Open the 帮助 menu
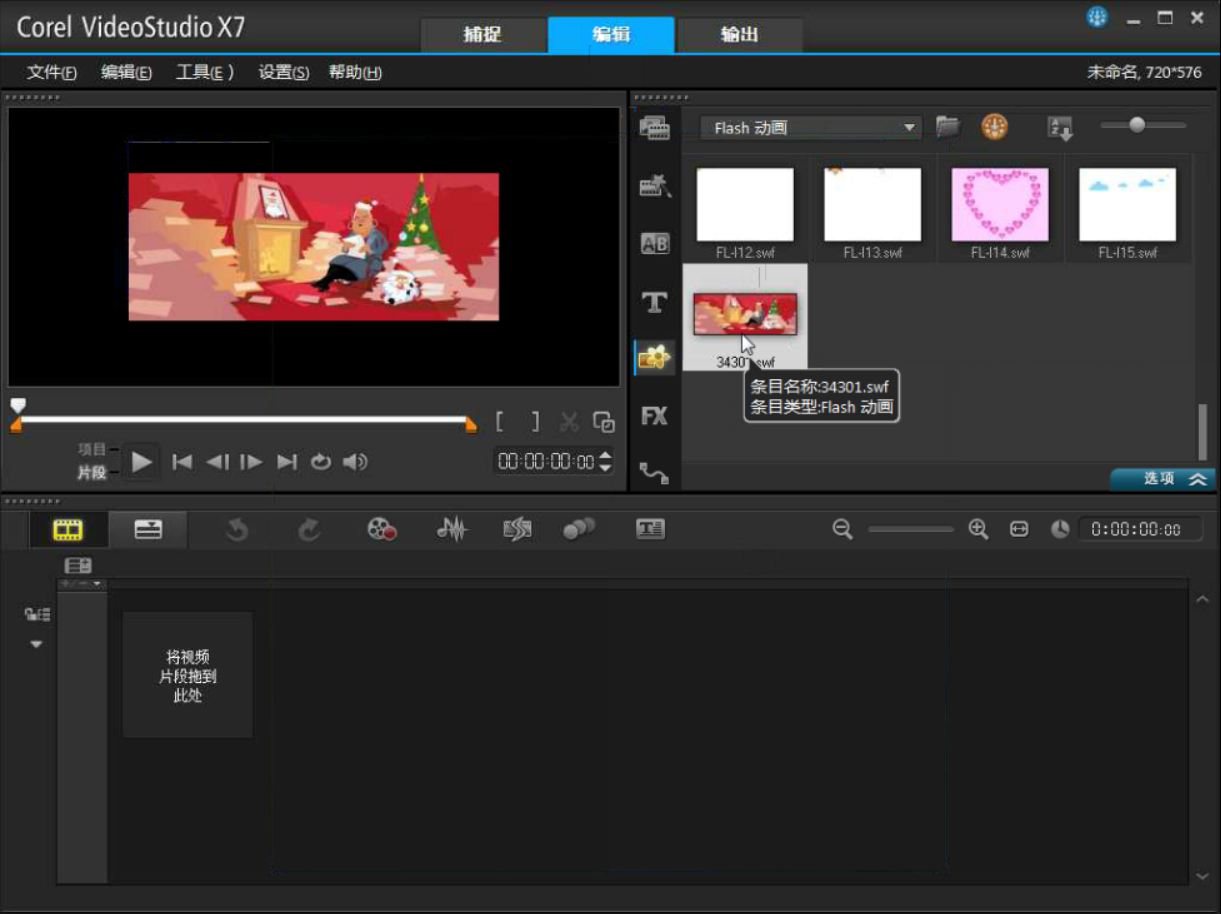 (355, 72)
